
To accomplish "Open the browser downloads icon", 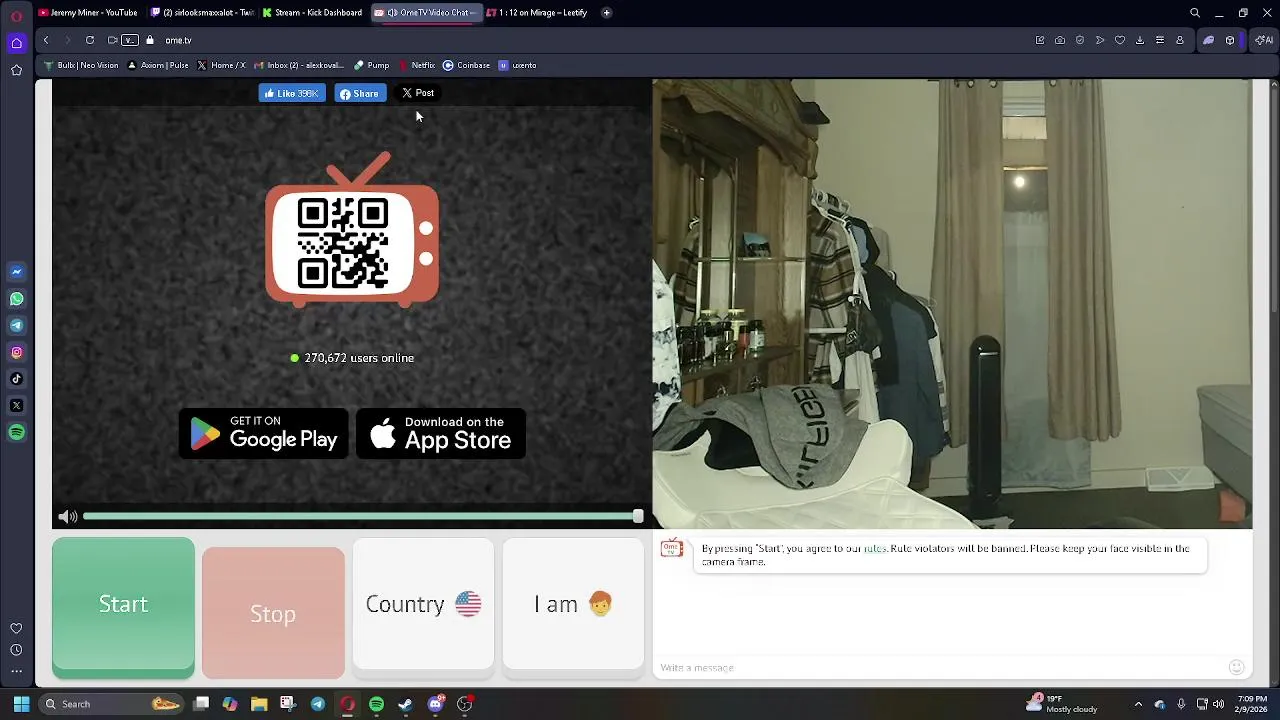I will point(1140,40).
